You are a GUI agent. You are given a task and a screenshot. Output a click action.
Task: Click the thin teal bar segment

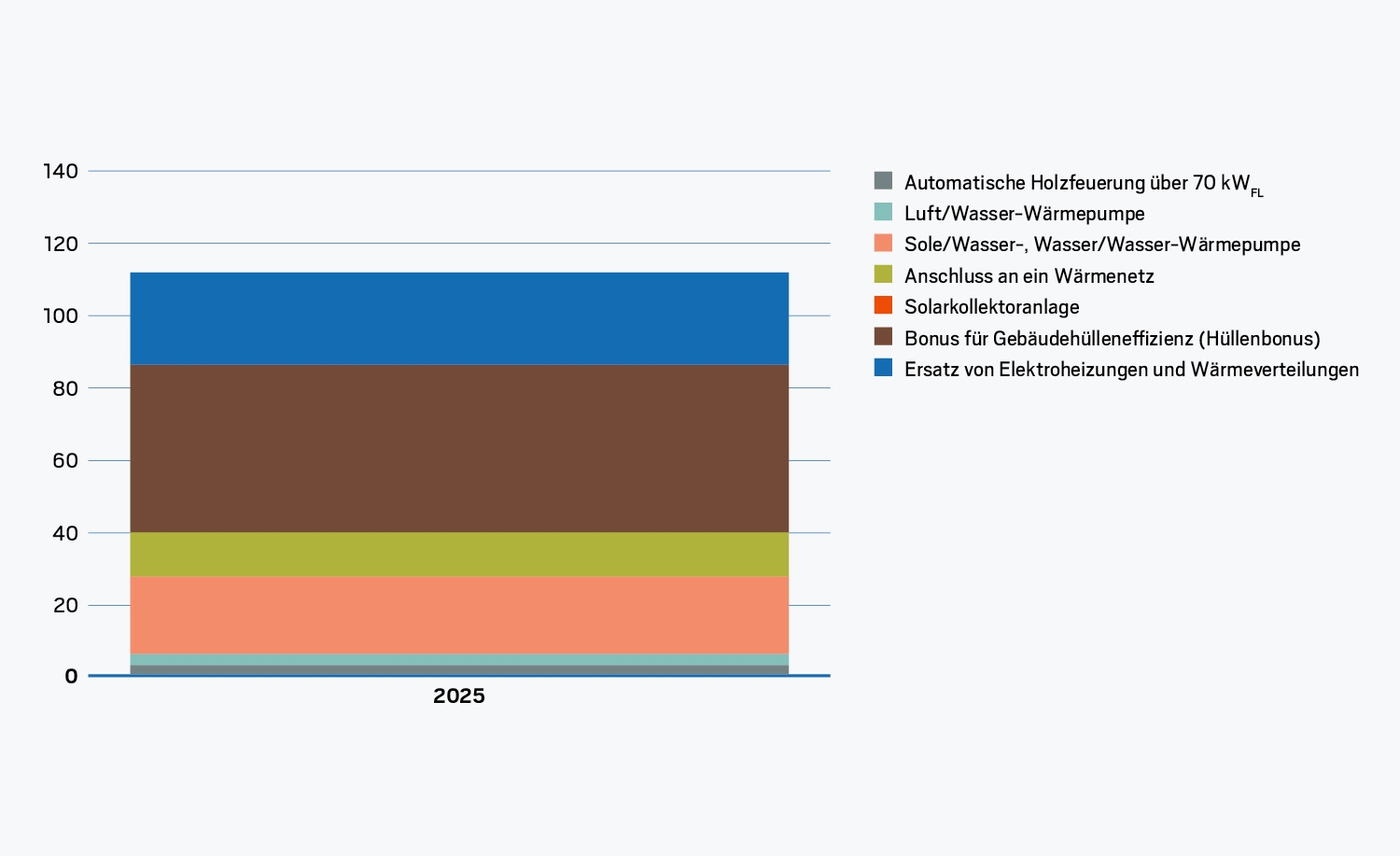459,659
